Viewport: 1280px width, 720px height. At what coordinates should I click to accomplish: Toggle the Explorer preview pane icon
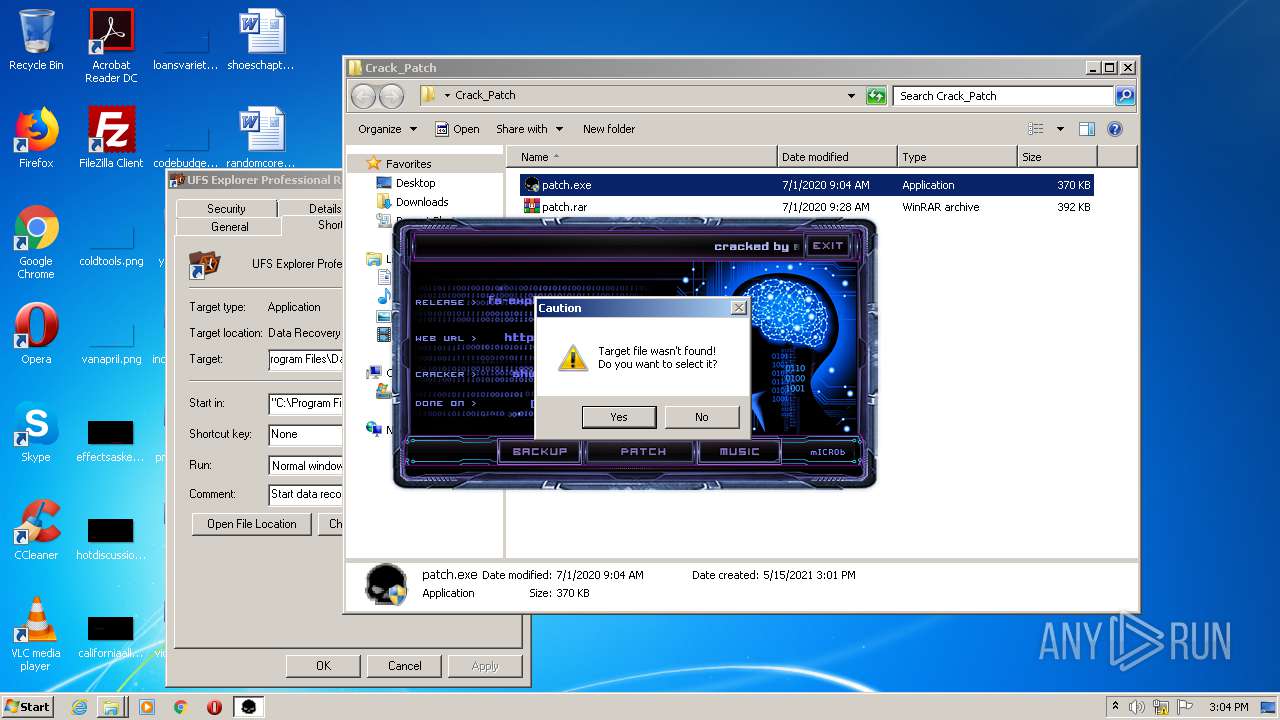[1087, 129]
